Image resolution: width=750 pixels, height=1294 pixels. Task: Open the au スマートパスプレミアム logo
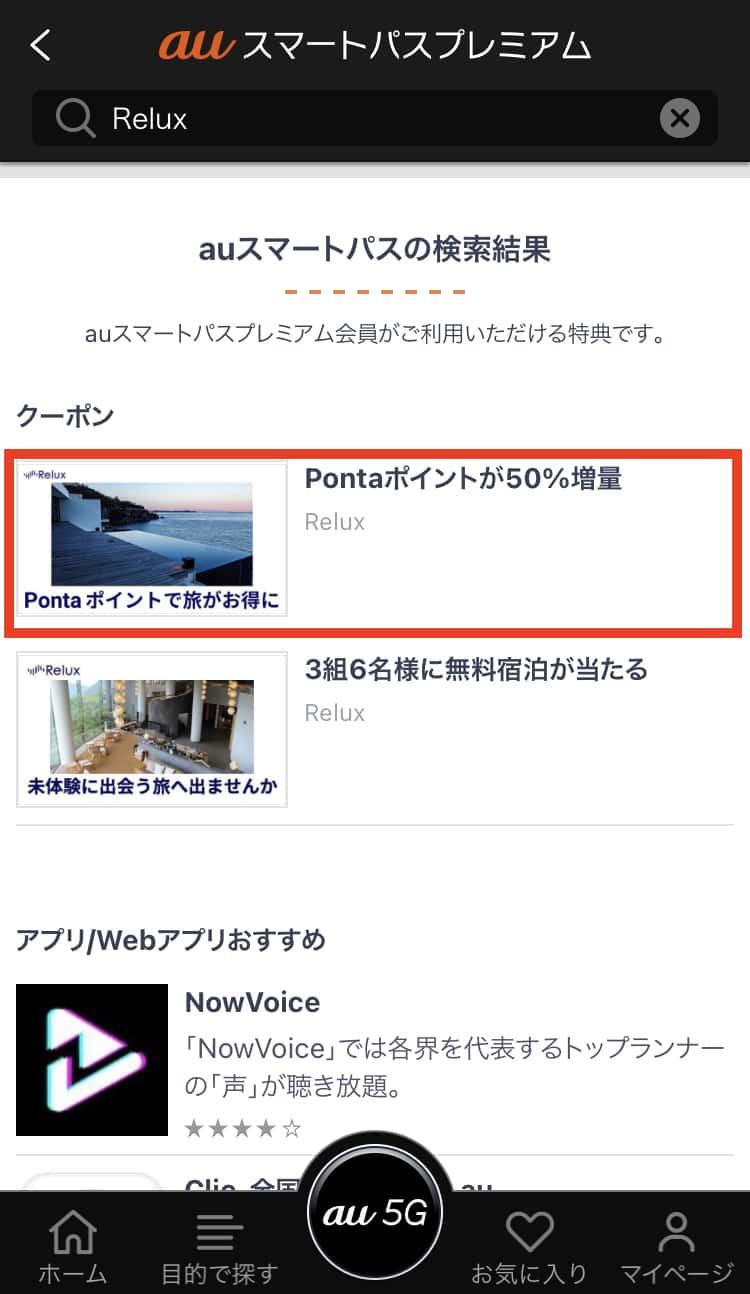375,45
